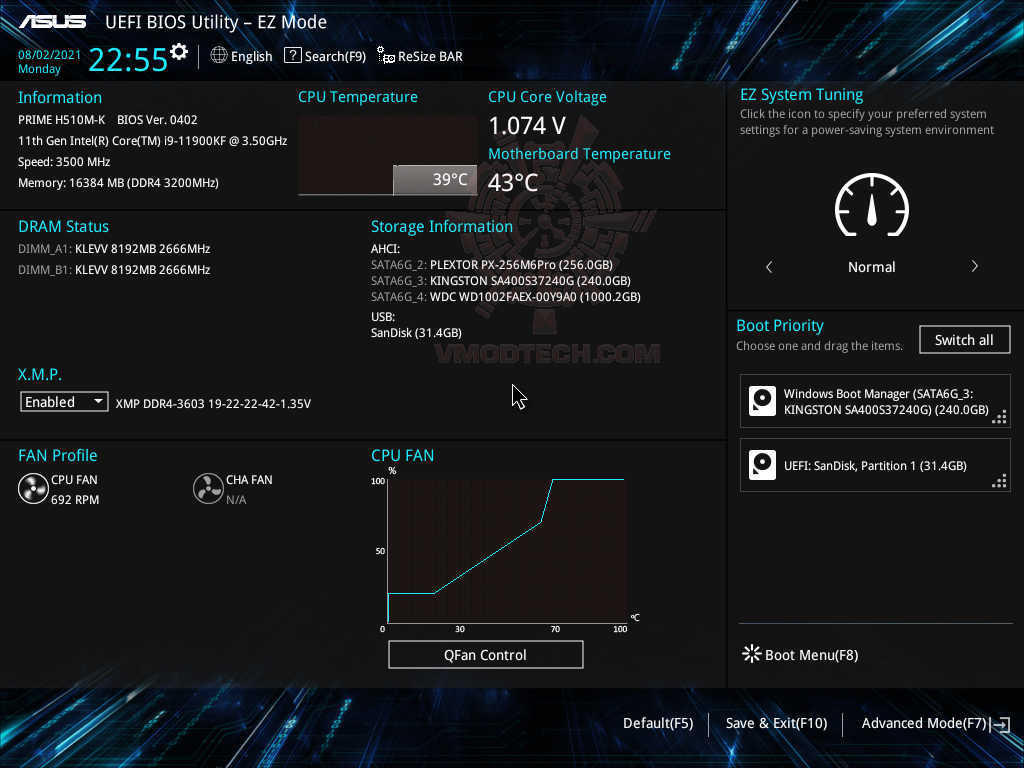The height and width of the screenshot is (768, 1024).
Task: Click the UEFI SanDisk disk icon
Action: [762, 465]
